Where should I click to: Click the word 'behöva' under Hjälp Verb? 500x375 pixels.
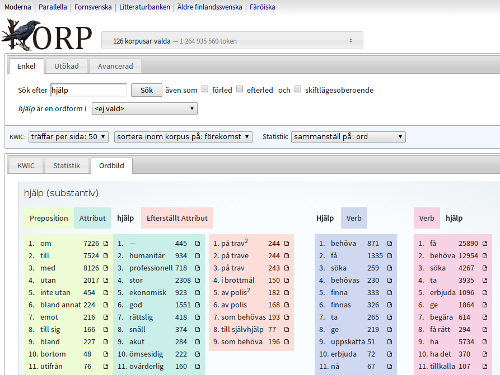[343, 243]
